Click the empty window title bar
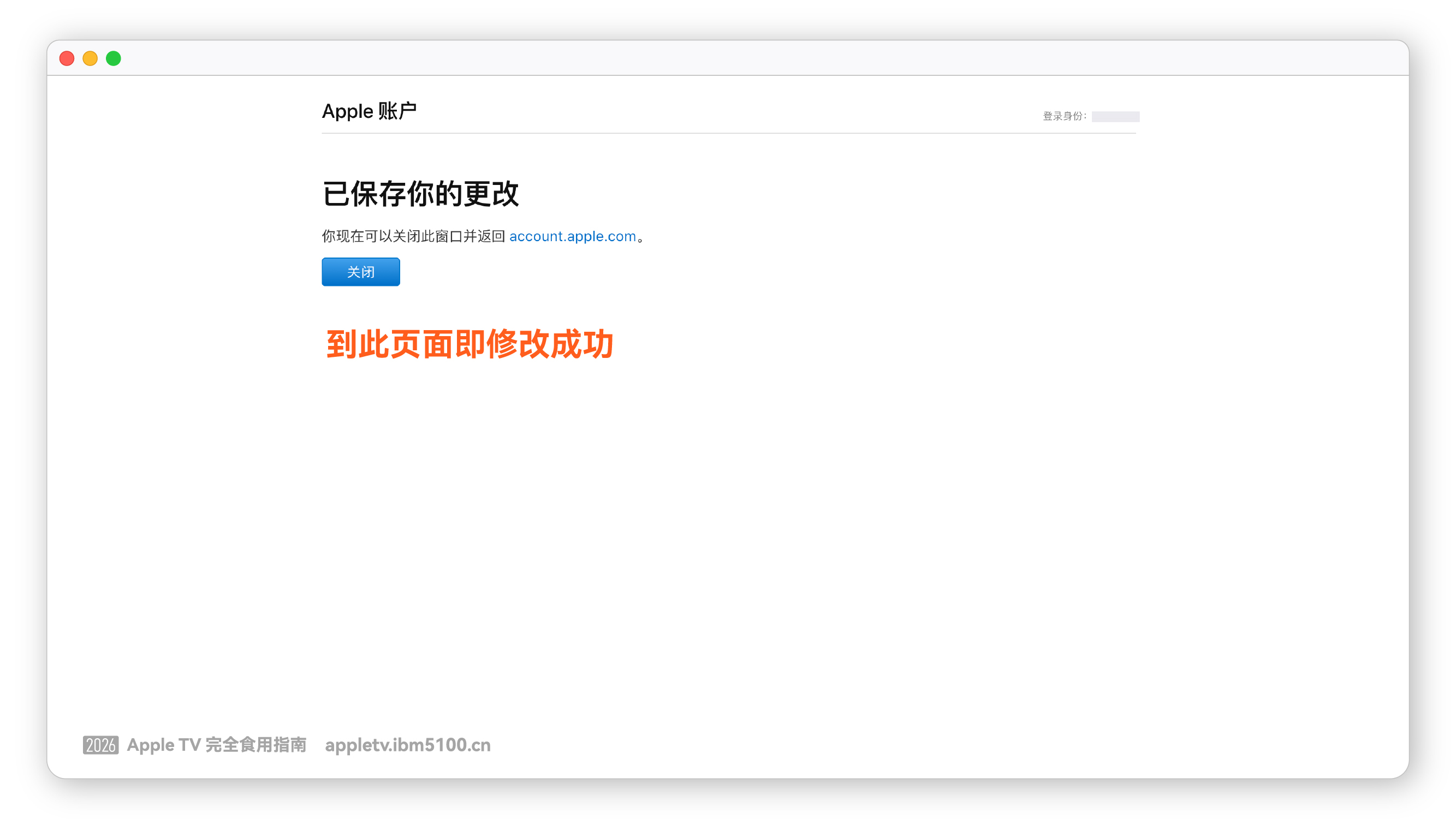Image resolution: width=1456 pixels, height=819 pixels. [728, 58]
